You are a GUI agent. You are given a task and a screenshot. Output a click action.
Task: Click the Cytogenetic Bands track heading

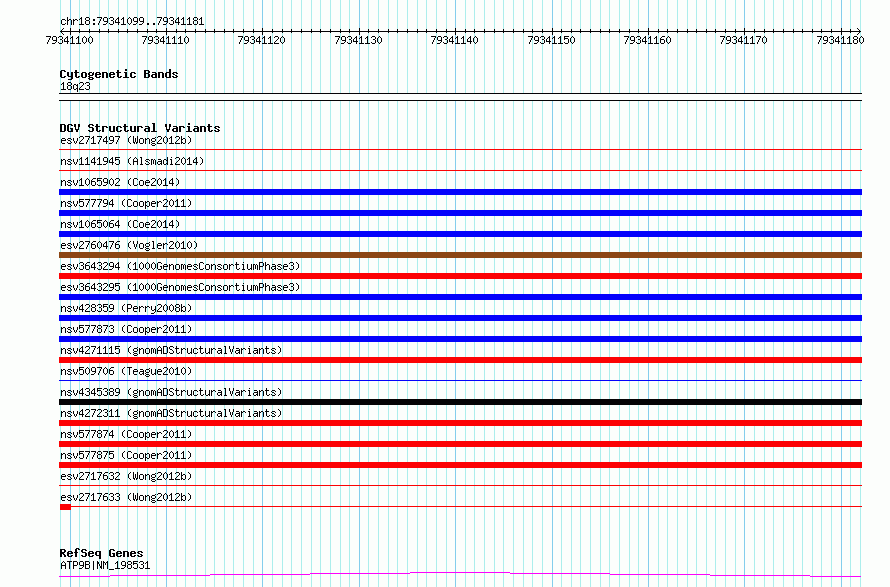coord(119,74)
